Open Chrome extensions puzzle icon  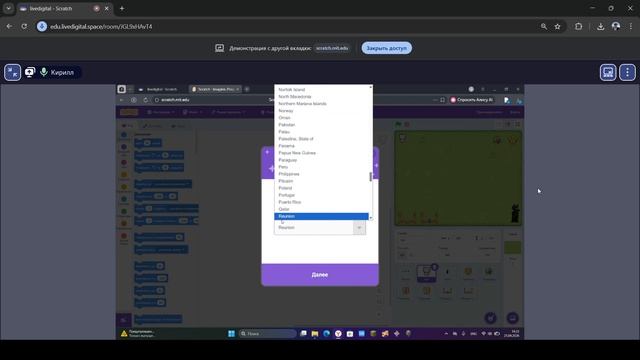pyautogui.click(x=578, y=27)
